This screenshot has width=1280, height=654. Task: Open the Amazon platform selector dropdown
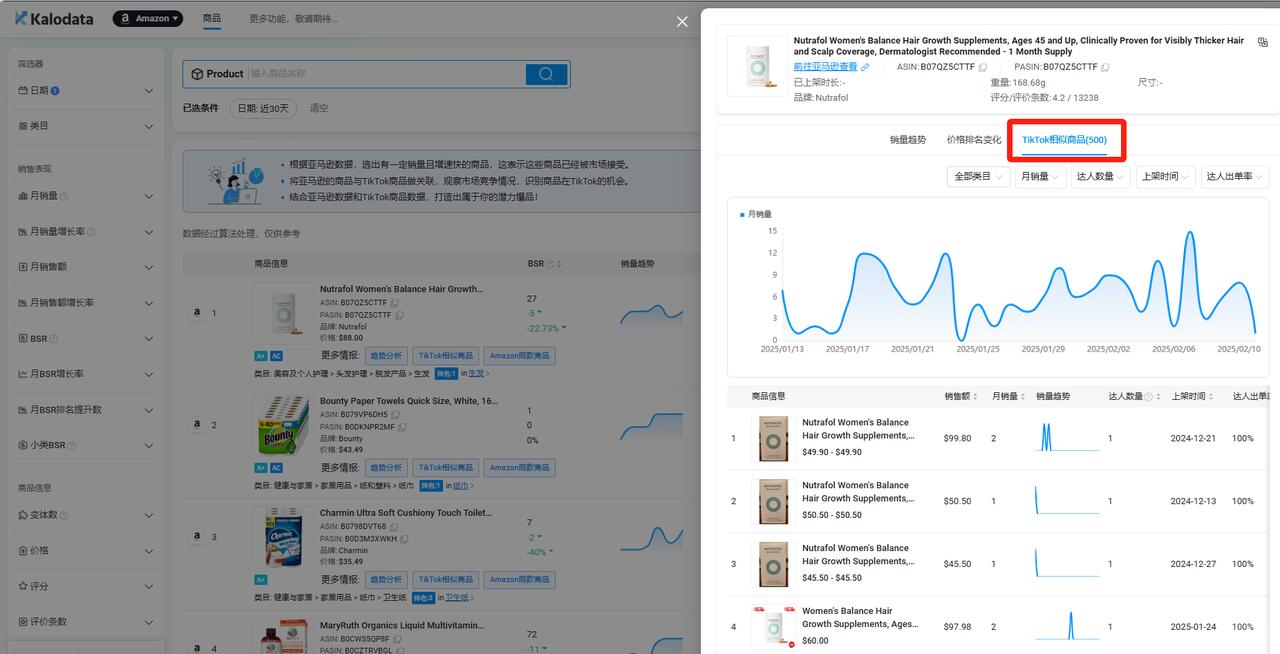148,18
